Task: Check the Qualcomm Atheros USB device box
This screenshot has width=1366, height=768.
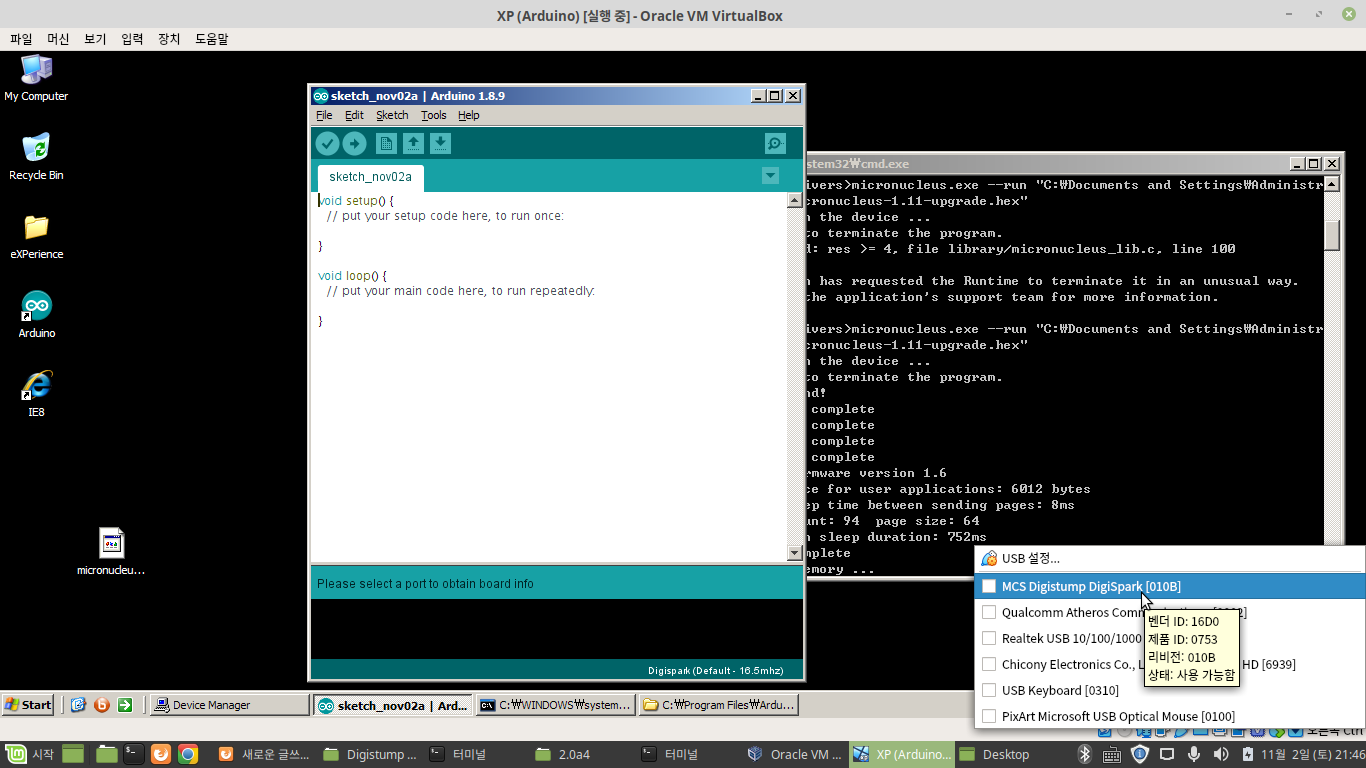Action: 989,612
